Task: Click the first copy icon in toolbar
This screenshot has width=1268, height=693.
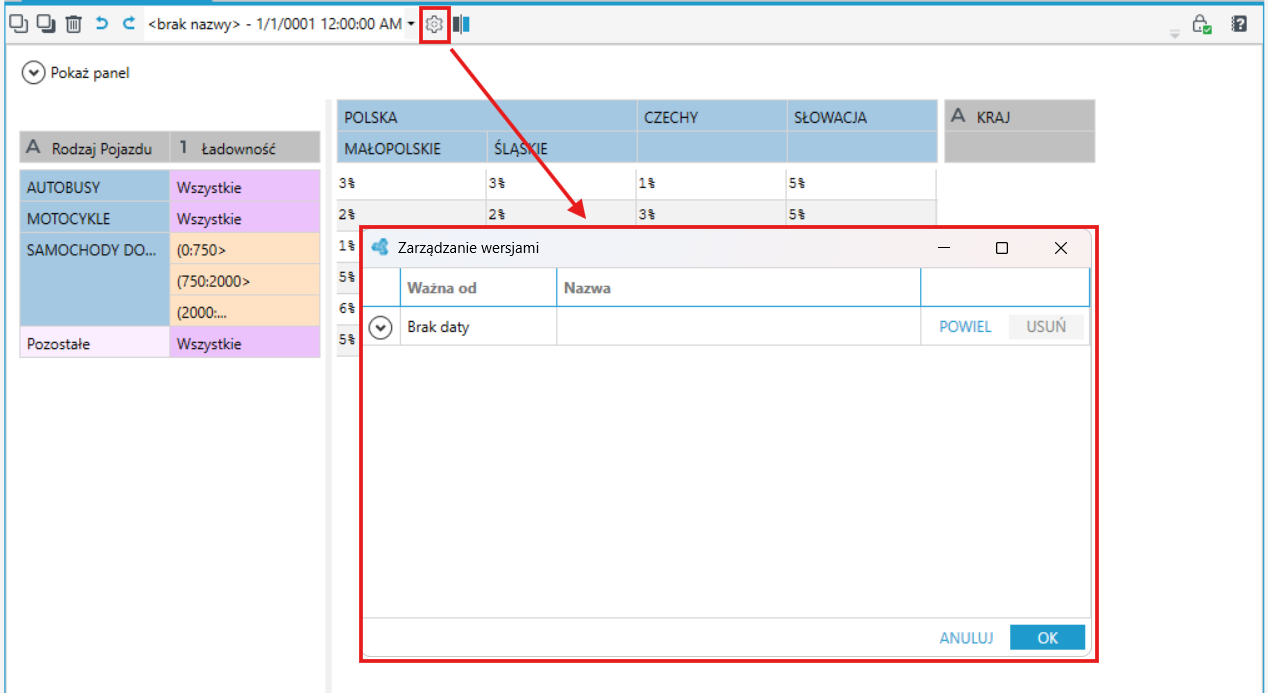Action: click(x=18, y=24)
